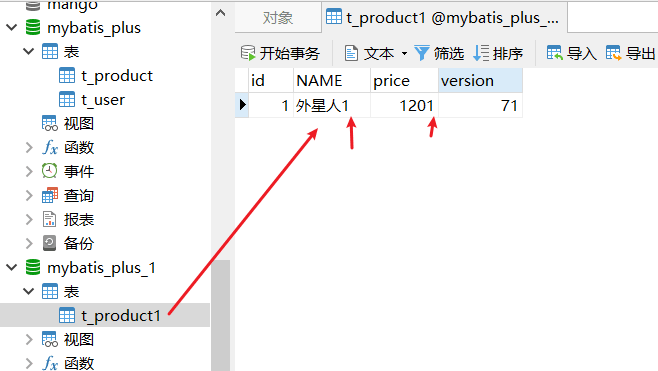
Task: Expand the 函数 node under mybatis_plus
Action: click(x=29, y=147)
